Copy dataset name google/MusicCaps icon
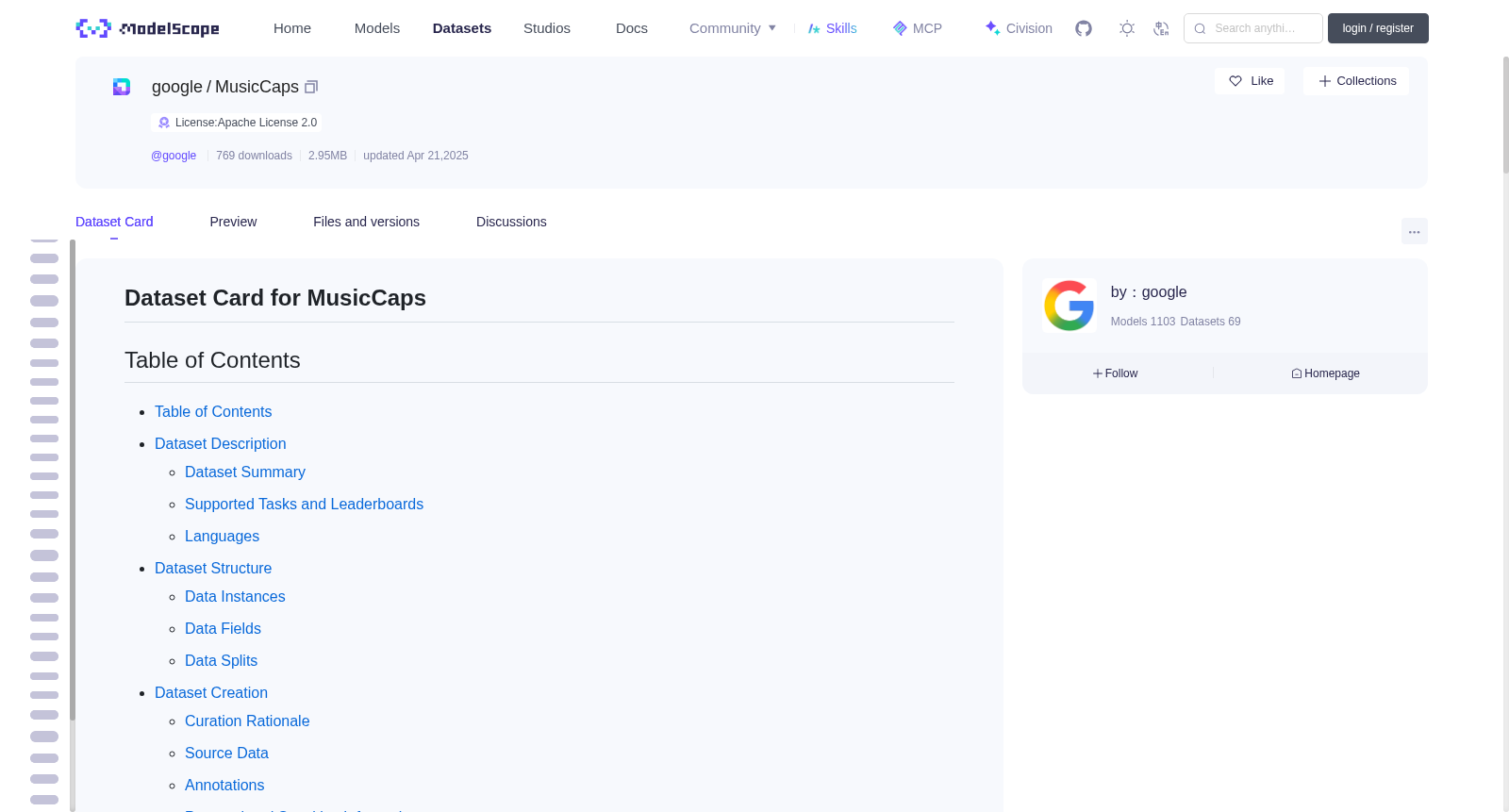This screenshot has height=812, width=1509. (x=311, y=87)
